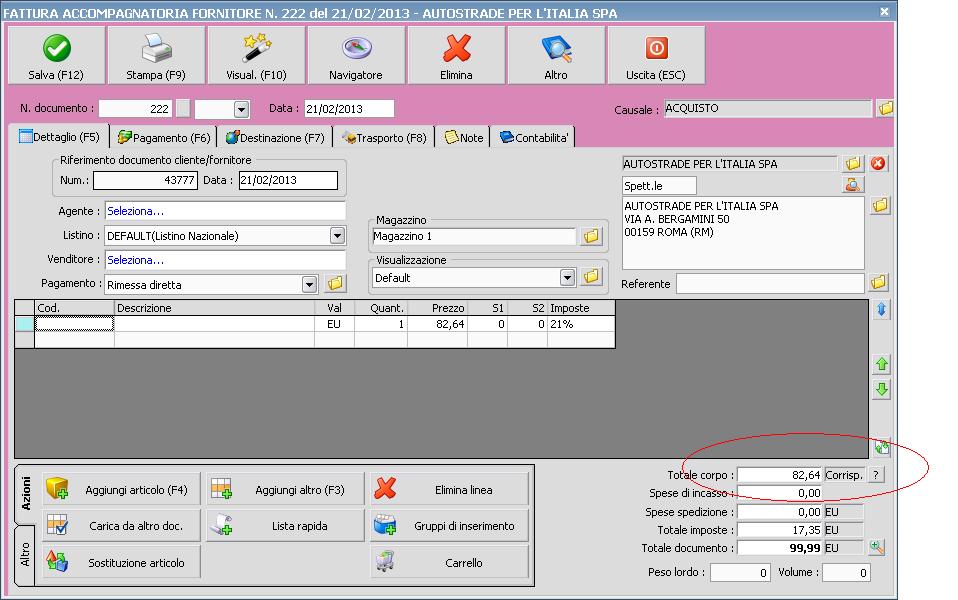Viewport: 958px width, 600px height.
Task: Open the Altro search options
Action: [x=556, y=56]
